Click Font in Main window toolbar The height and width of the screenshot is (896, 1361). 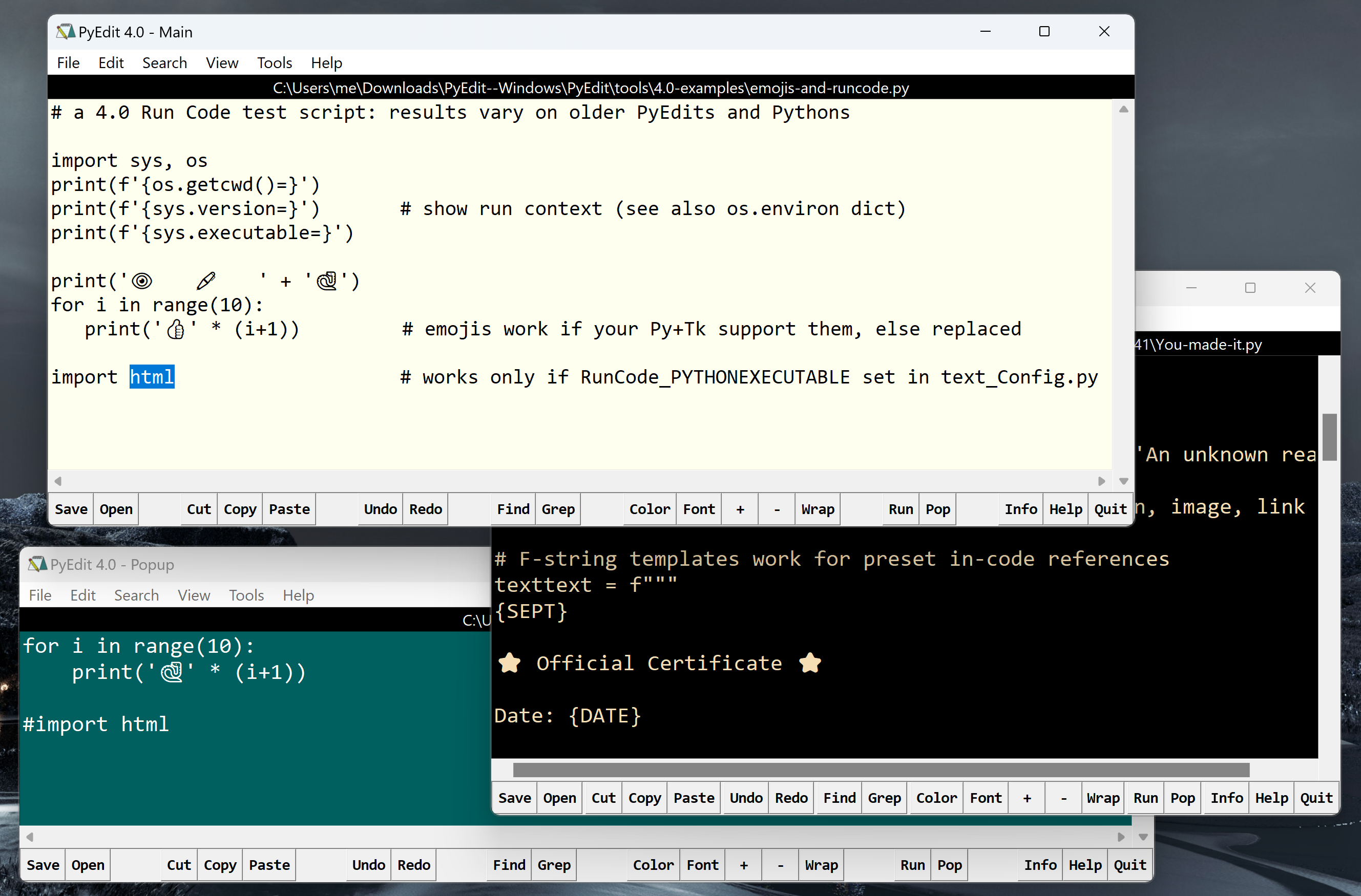pos(699,508)
